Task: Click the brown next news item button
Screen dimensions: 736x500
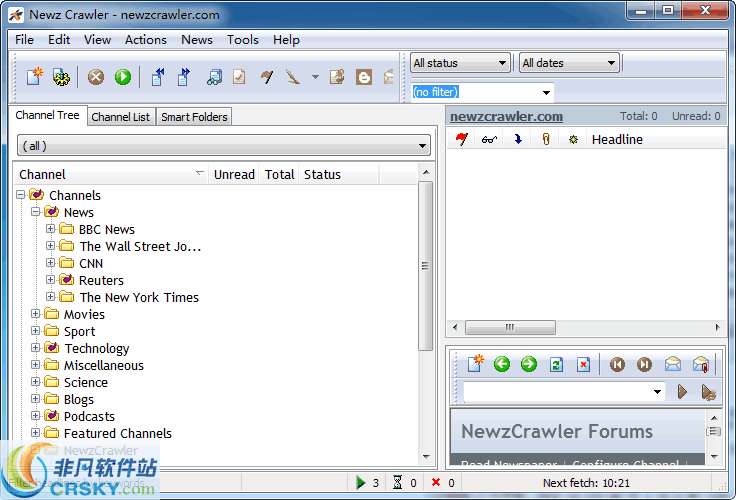Action: (x=644, y=364)
